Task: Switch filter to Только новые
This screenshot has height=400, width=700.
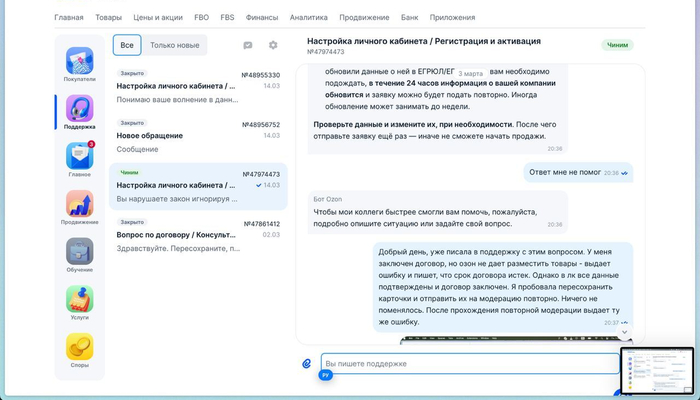Action: pyautogui.click(x=174, y=45)
